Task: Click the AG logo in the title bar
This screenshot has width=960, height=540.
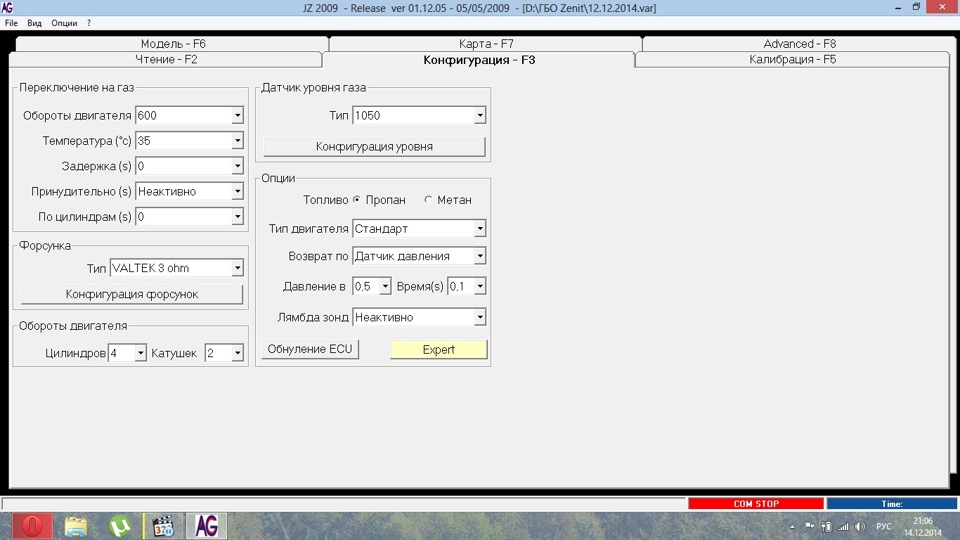Action: (x=7, y=7)
